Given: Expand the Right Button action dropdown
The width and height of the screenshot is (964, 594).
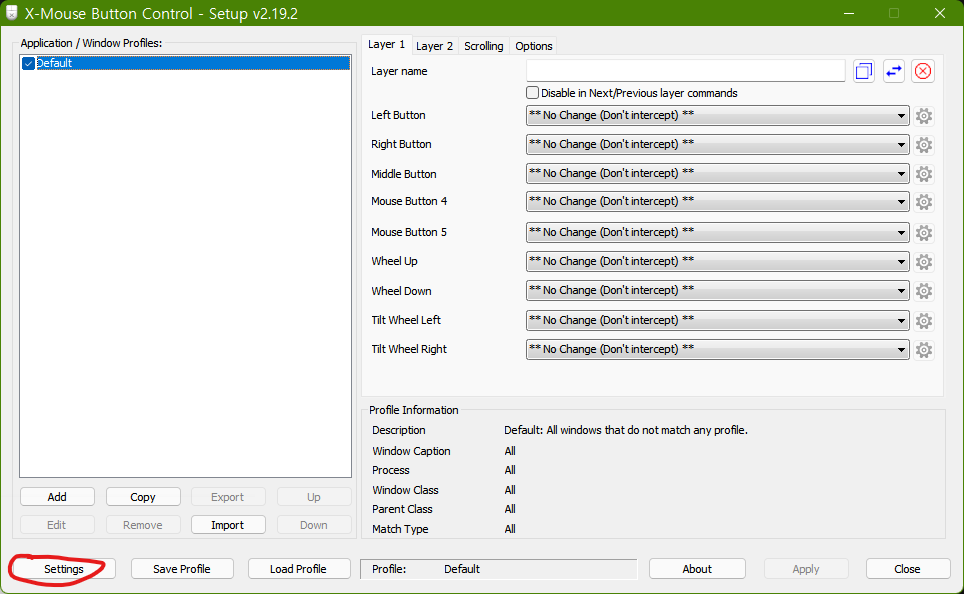Looking at the screenshot, I should tap(717, 145).
